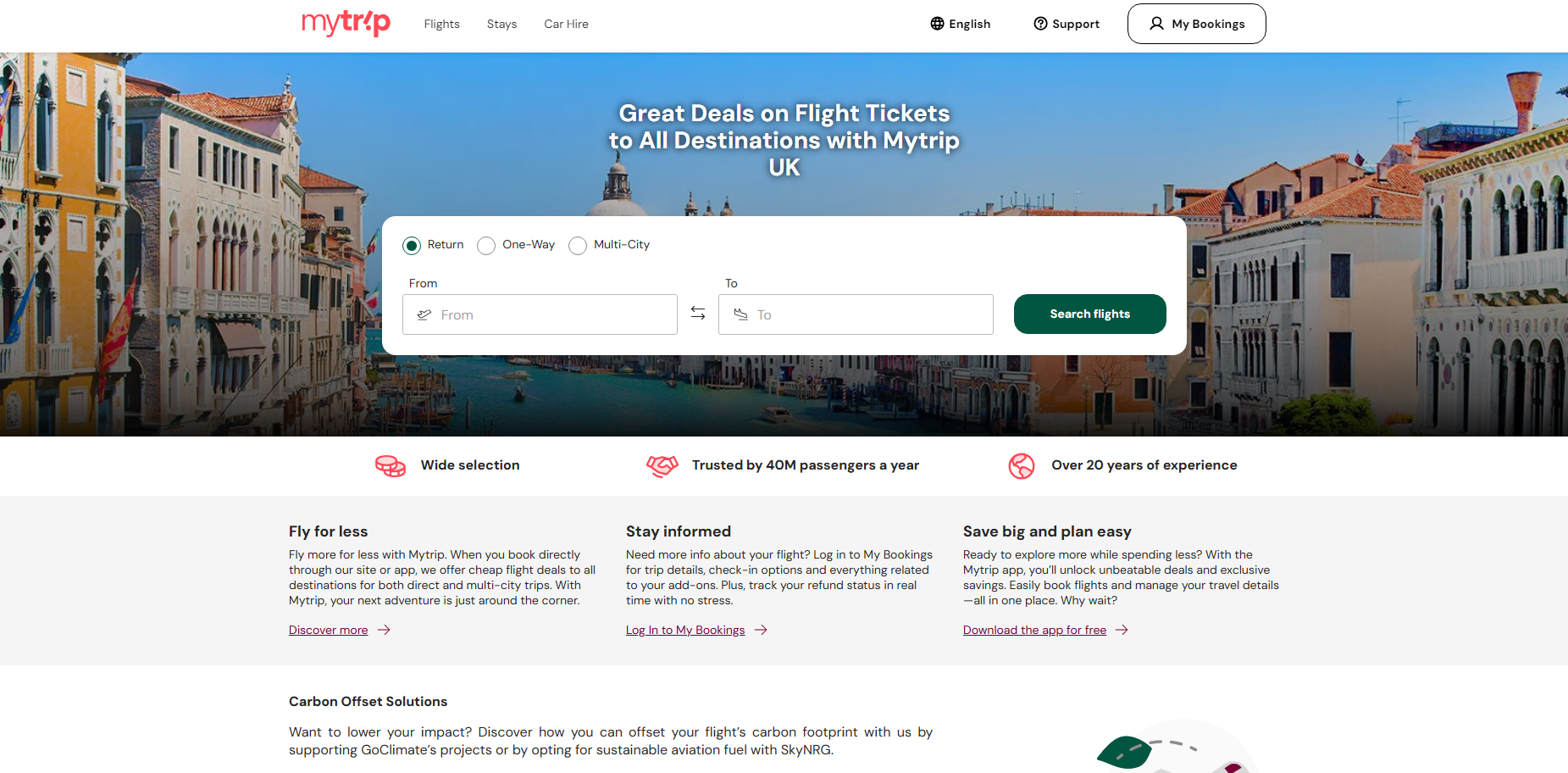The image size is (1568, 773).
Task: Click the arrow beside Log In to My Bookings
Action: 761,630
